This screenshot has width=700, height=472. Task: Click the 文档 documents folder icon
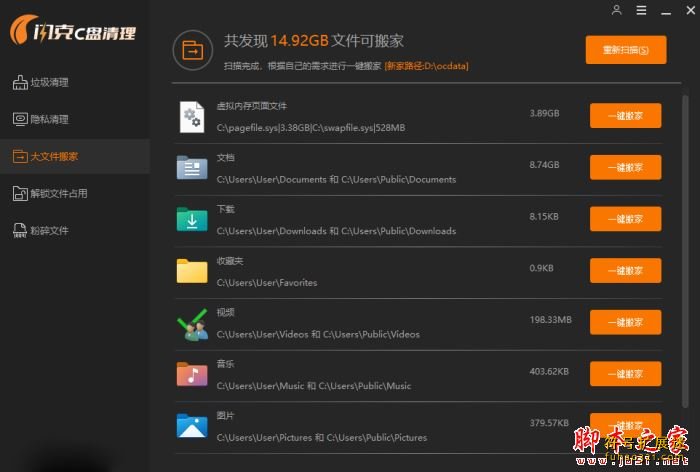tap(191, 168)
